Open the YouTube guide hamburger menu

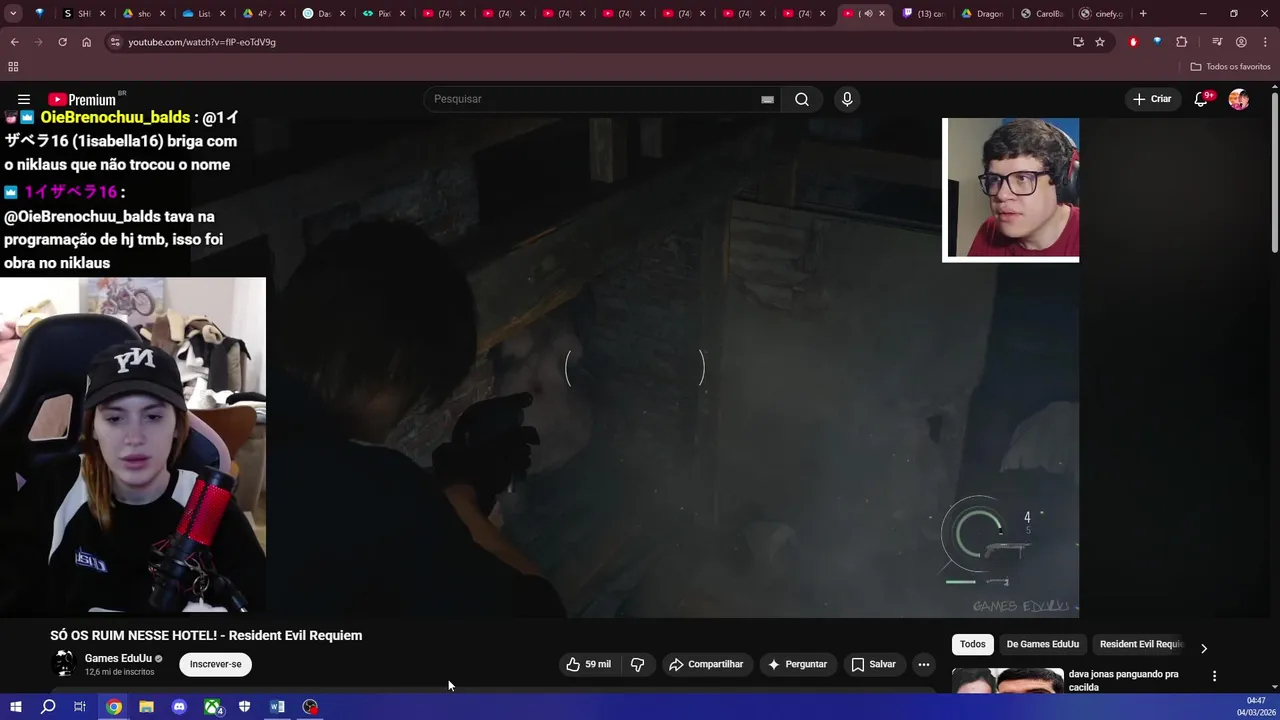(24, 99)
